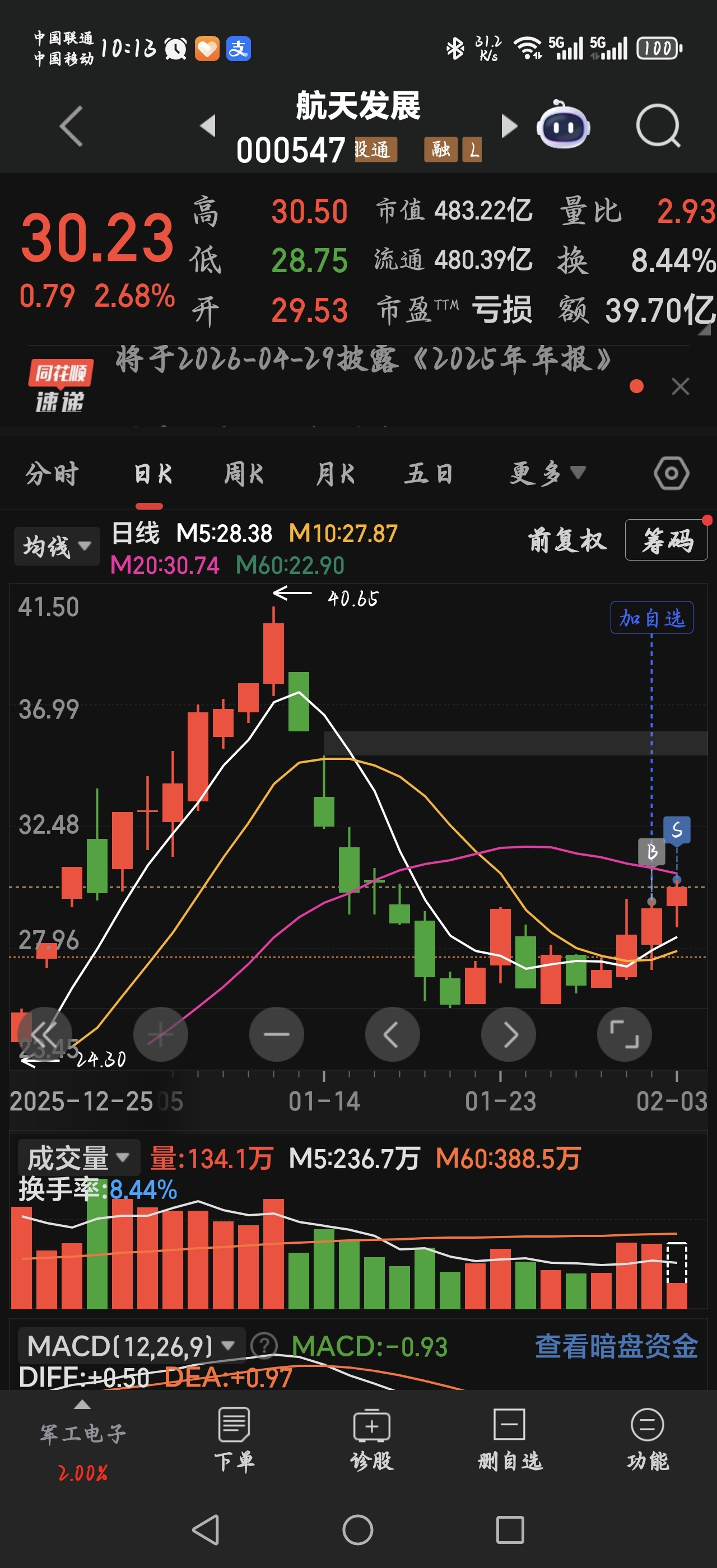Open the 成交量 indicator dropdown
Image resolution: width=717 pixels, height=1568 pixels.
click(x=78, y=1157)
